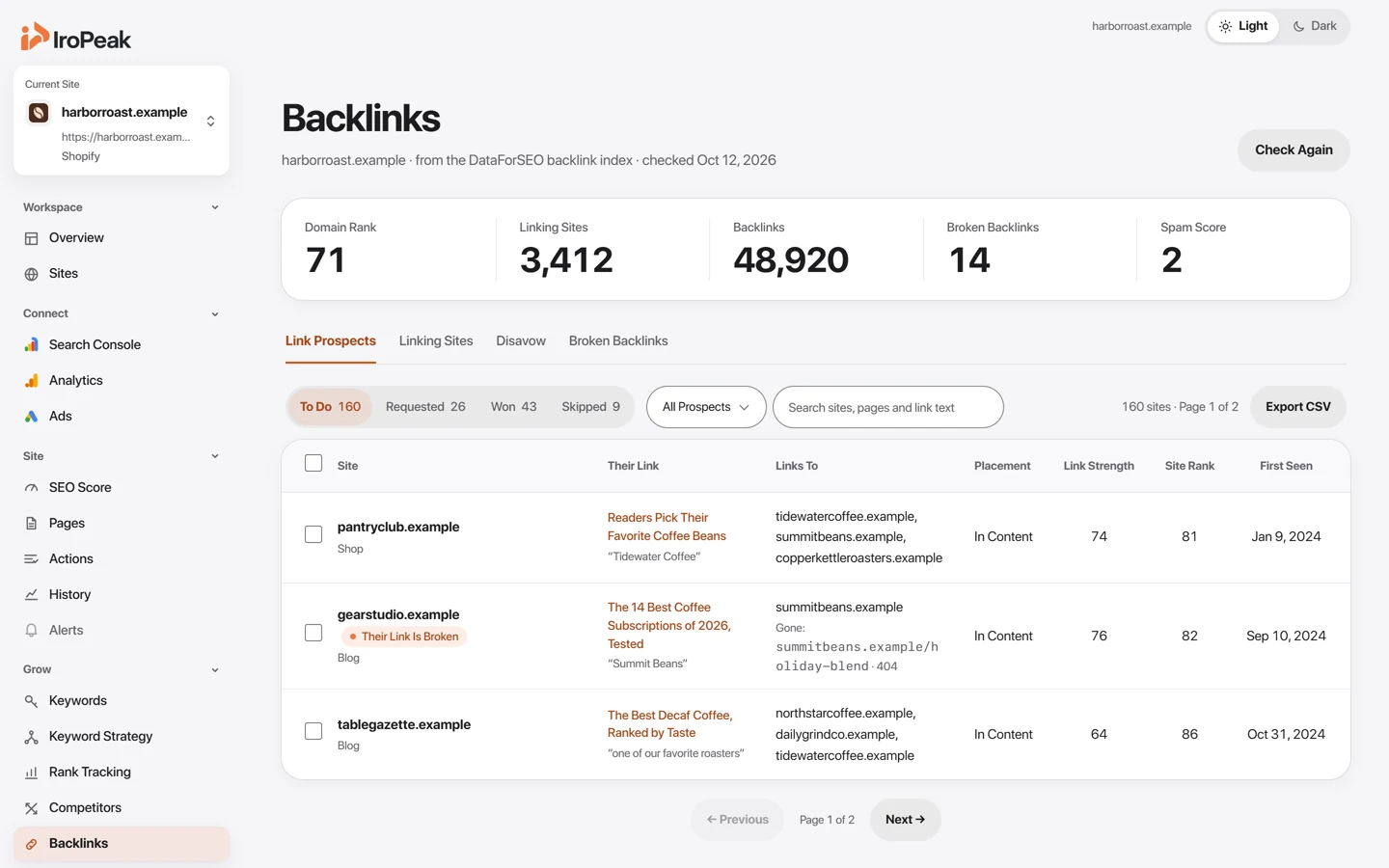
Task: Click the Pages document icon
Action: coord(31,524)
